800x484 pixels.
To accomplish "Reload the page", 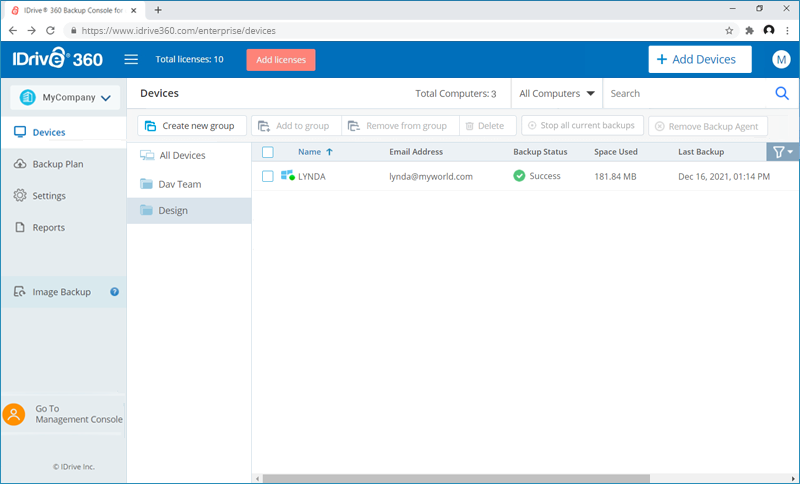I will 50,31.
